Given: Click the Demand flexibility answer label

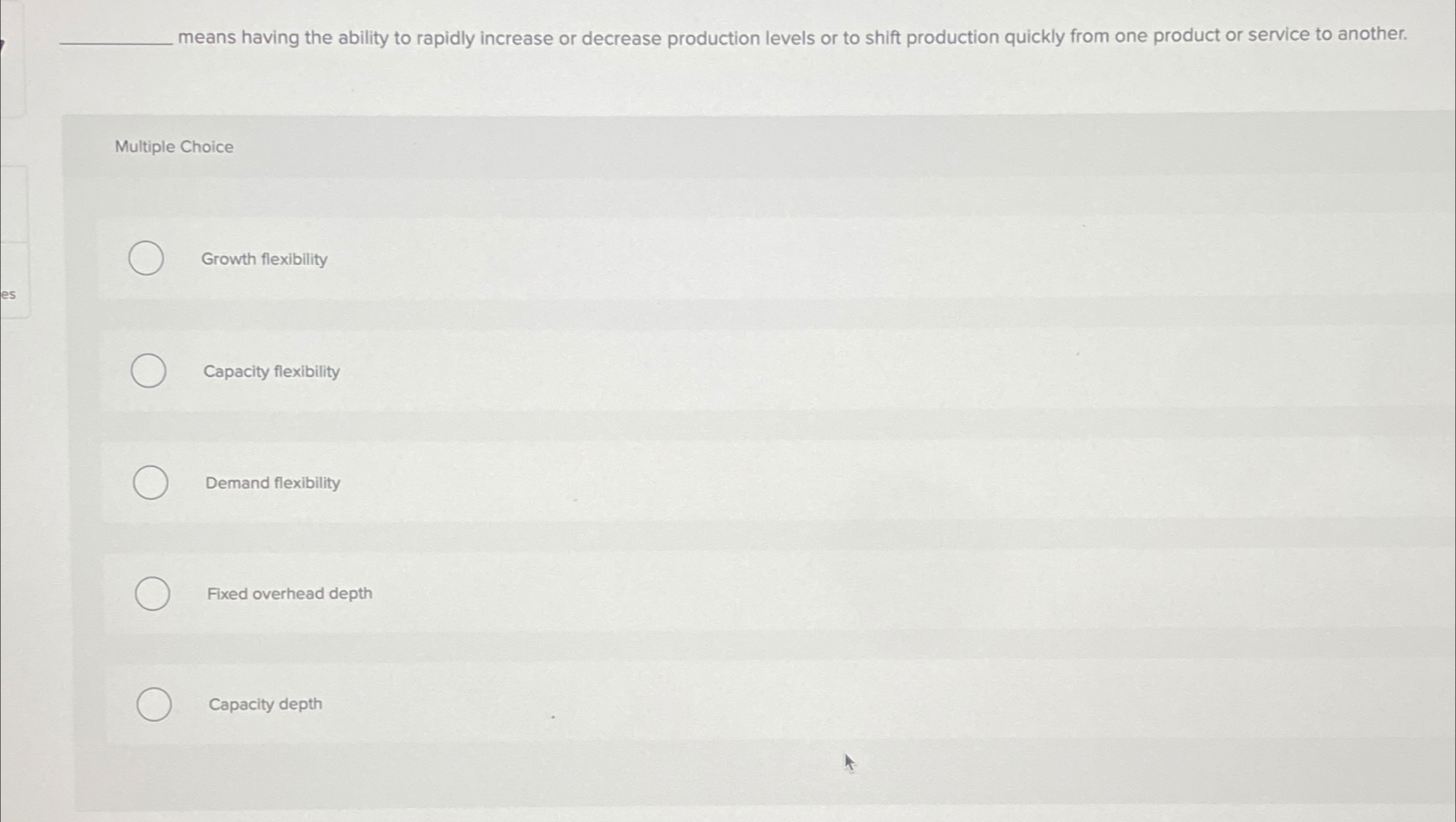Looking at the screenshot, I should [273, 482].
